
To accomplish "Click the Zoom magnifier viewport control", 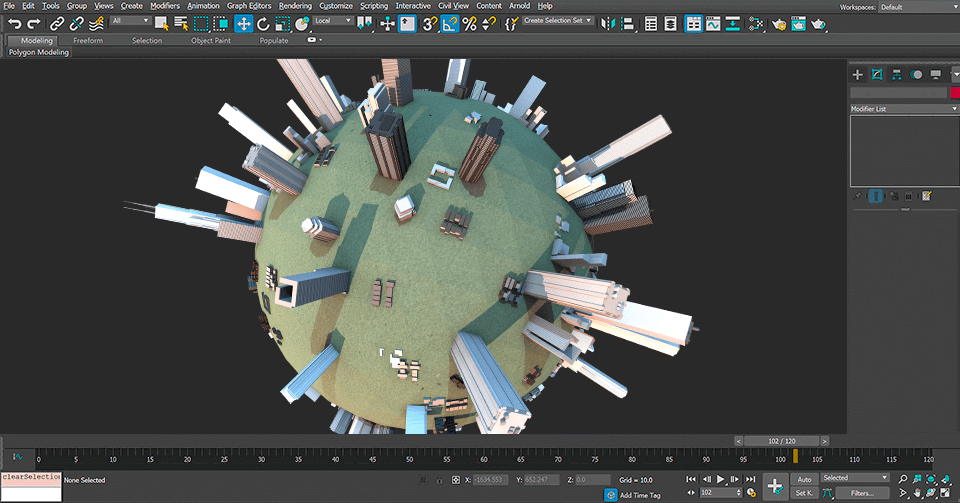I will [x=903, y=479].
